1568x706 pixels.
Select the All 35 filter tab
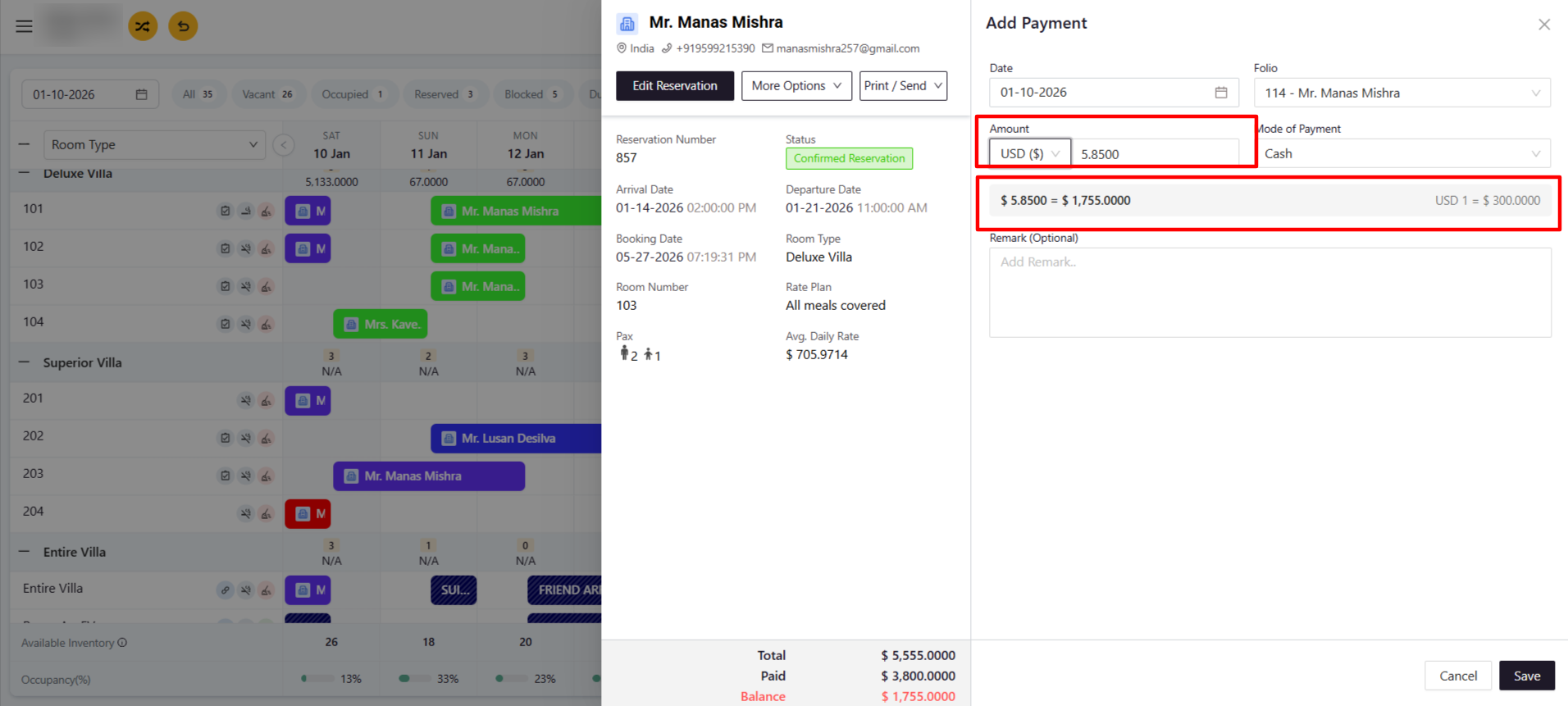(198, 94)
